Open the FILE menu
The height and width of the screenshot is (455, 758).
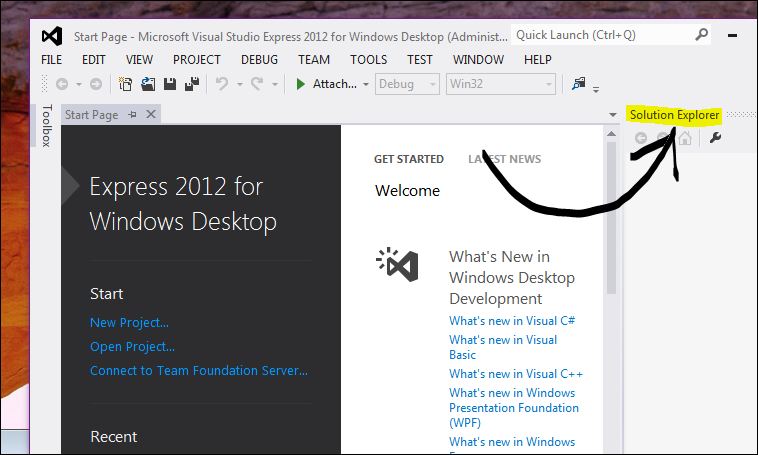click(x=51, y=60)
